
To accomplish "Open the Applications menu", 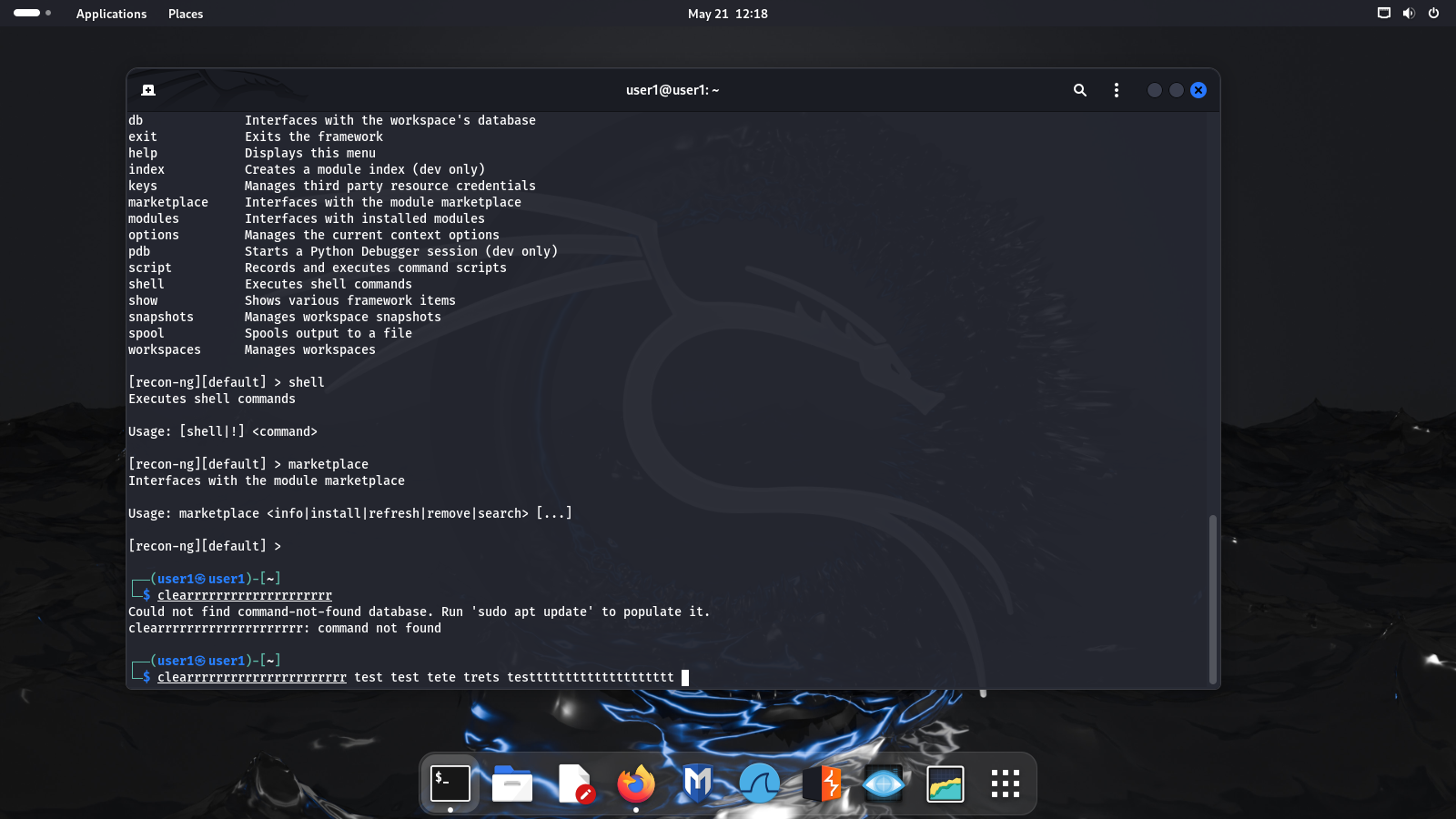I will point(111,14).
